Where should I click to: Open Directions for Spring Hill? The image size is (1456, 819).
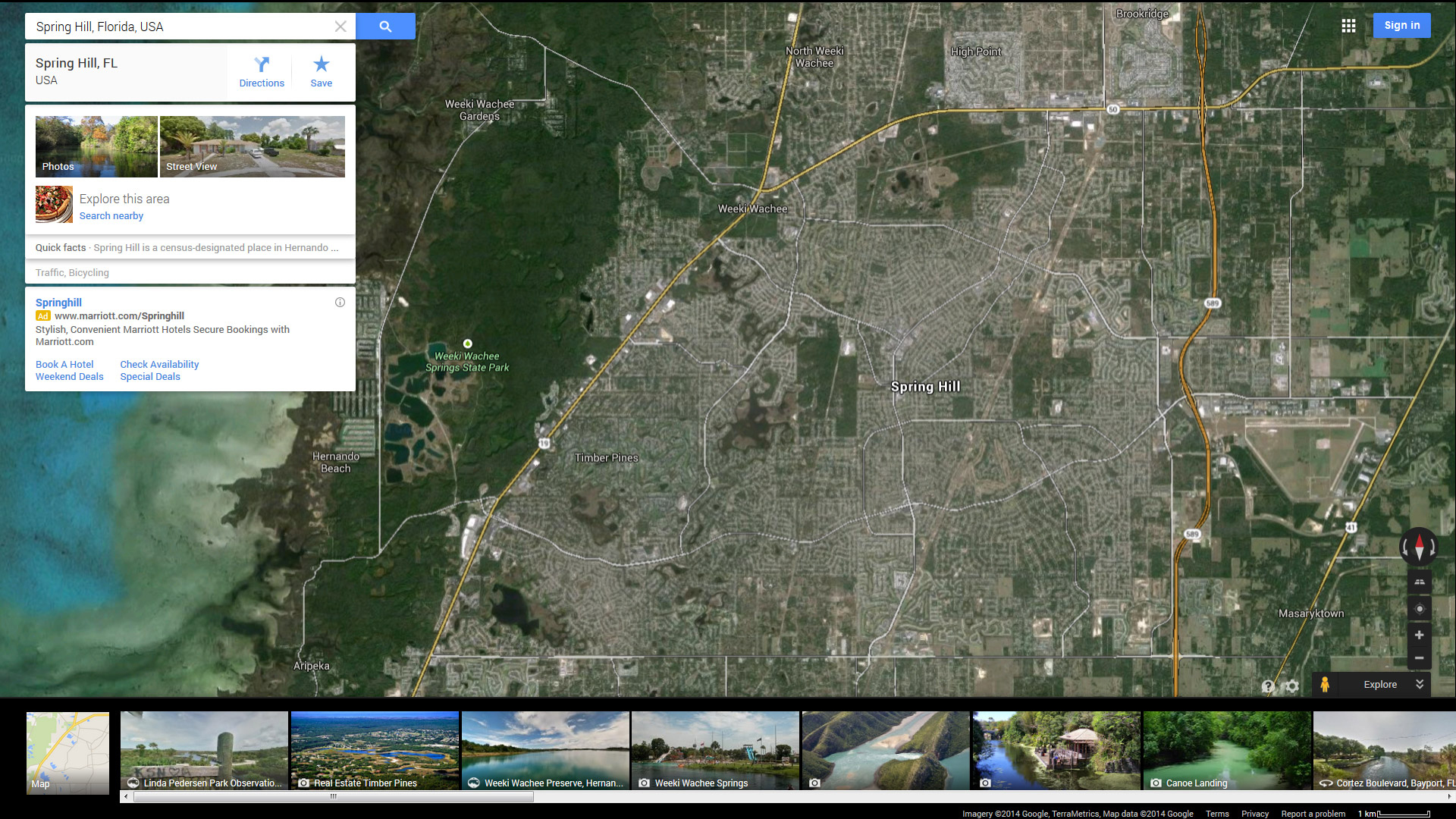[x=262, y=72]
